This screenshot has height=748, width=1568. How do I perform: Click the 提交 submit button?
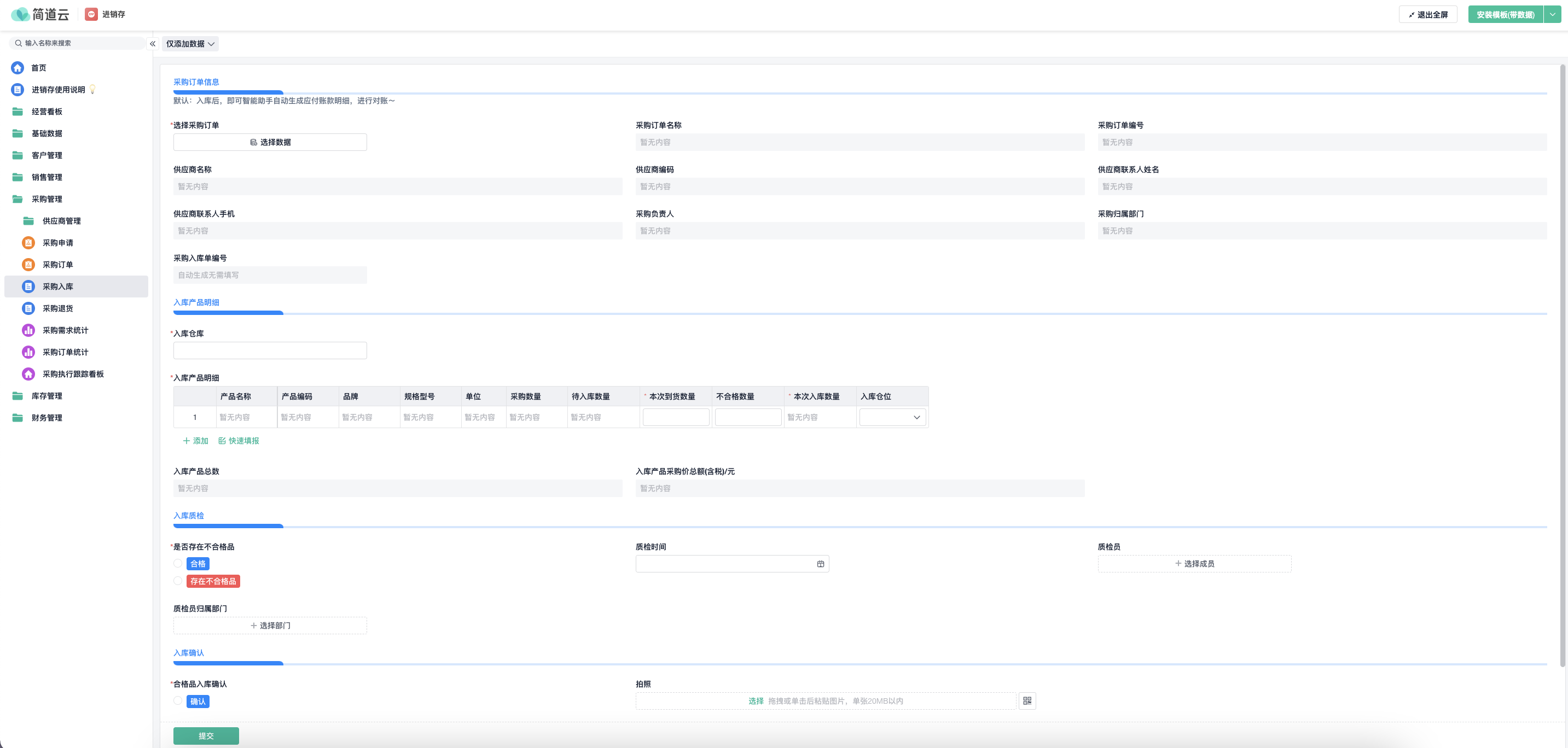pos(206,736)
